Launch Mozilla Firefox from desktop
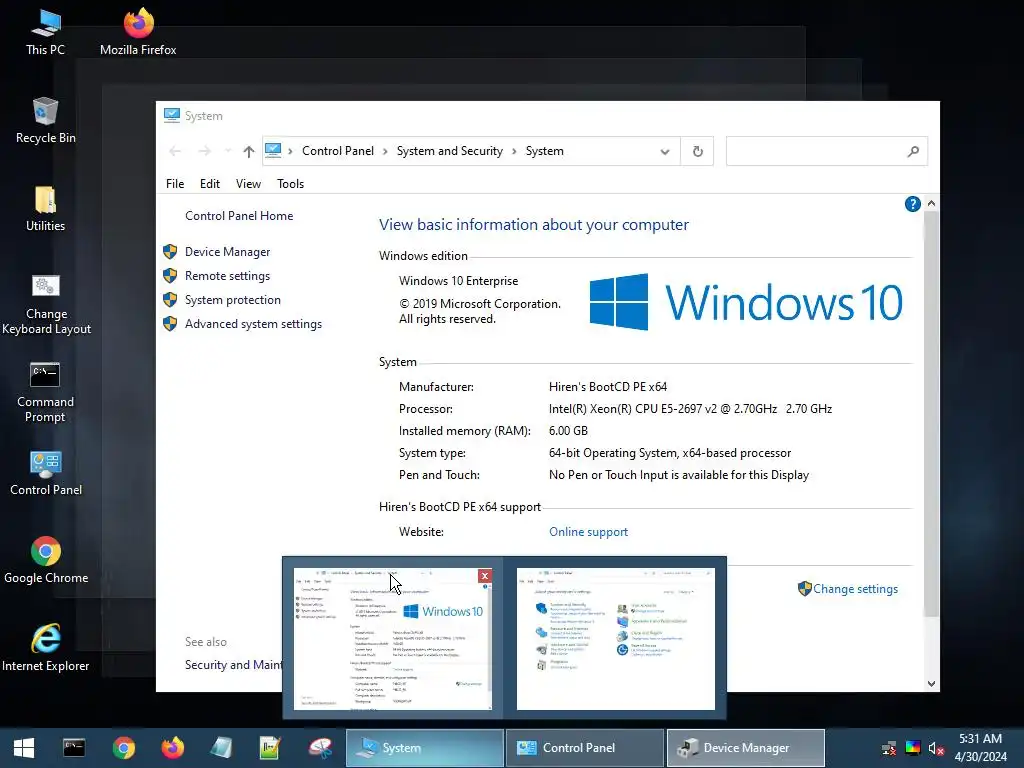The image size is (1024, 768). pyautogui.click(x=138, y=31)
